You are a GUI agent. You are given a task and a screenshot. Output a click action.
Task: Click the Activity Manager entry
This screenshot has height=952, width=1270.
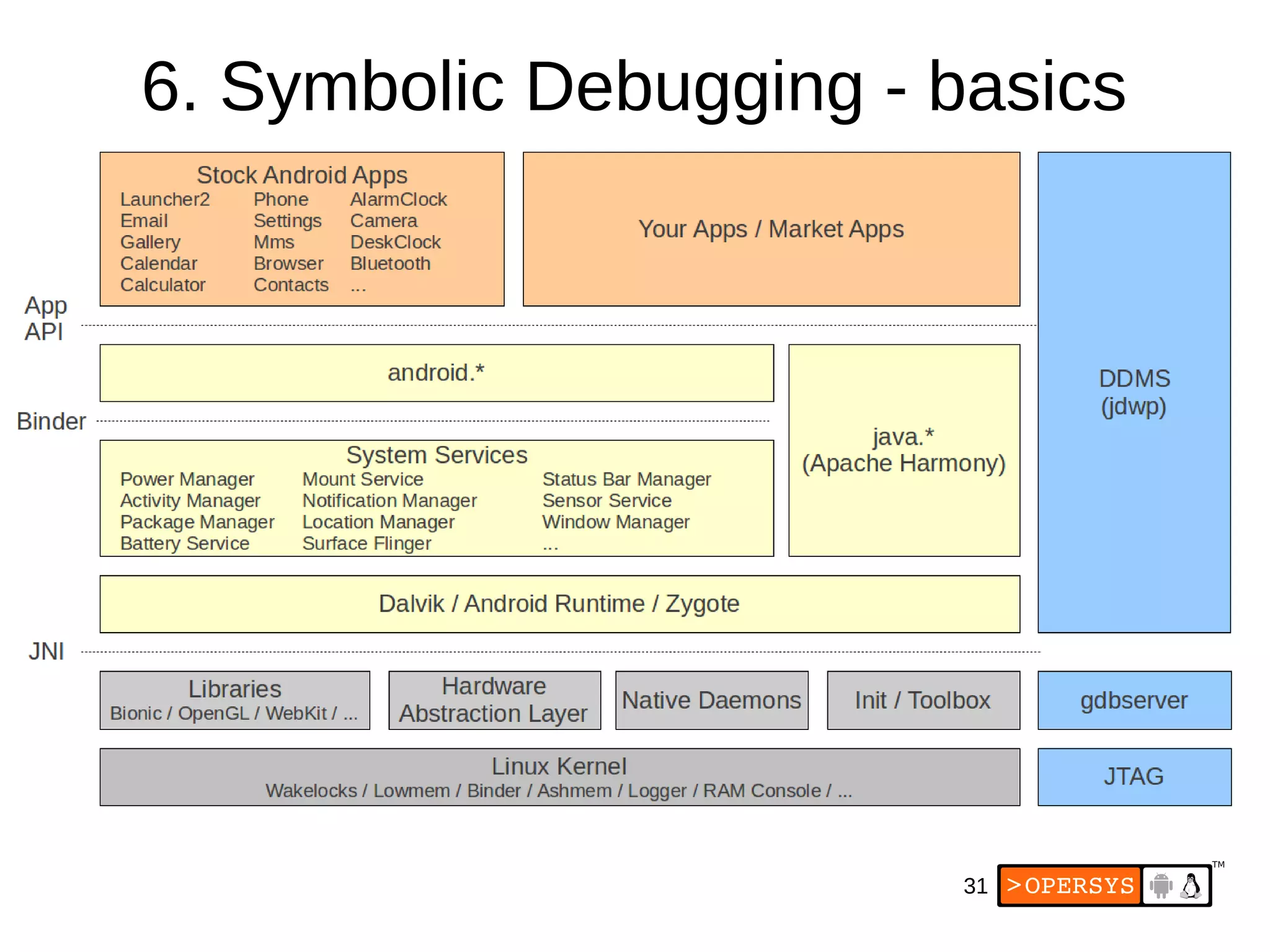point(190,500)
